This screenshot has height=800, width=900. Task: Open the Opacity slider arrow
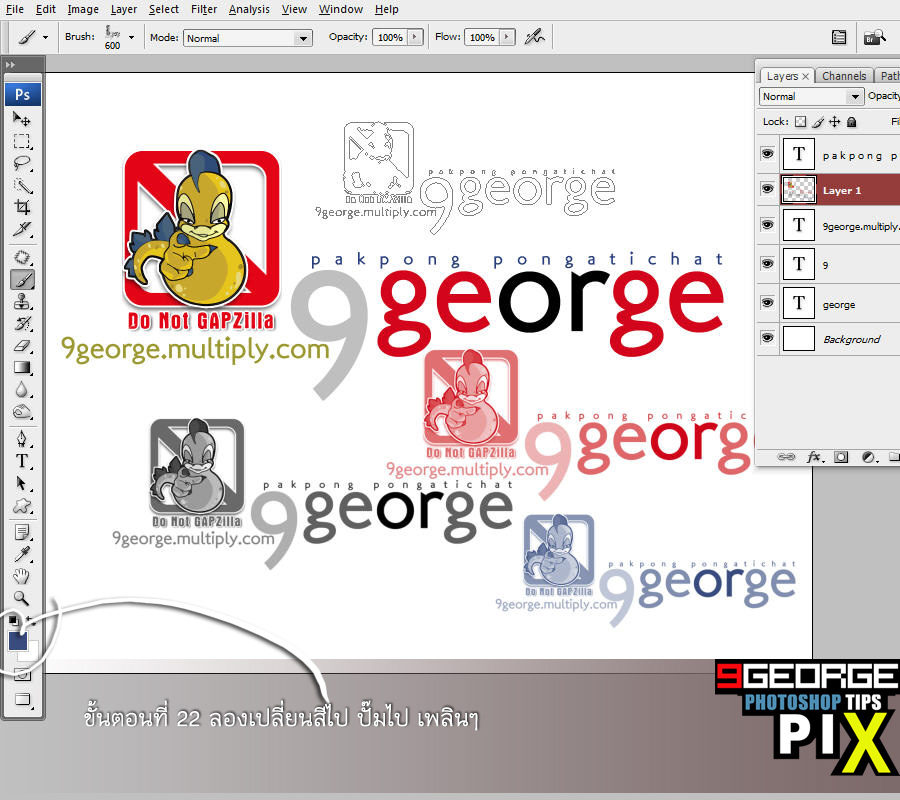click(x=415, y=37)
